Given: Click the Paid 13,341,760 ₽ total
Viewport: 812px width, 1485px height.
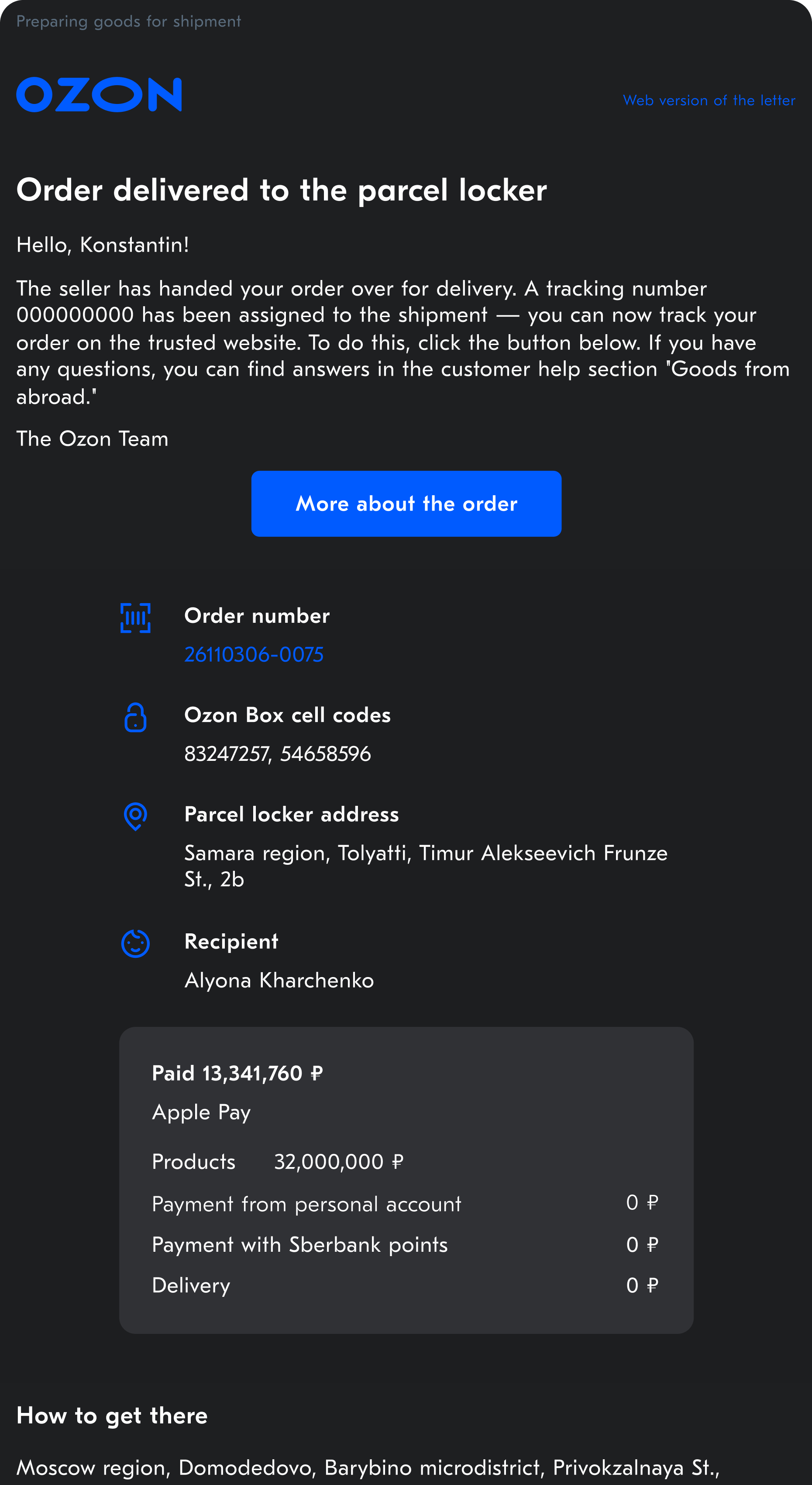Looking at the screenshot, I should click(x=237, y=1074).
